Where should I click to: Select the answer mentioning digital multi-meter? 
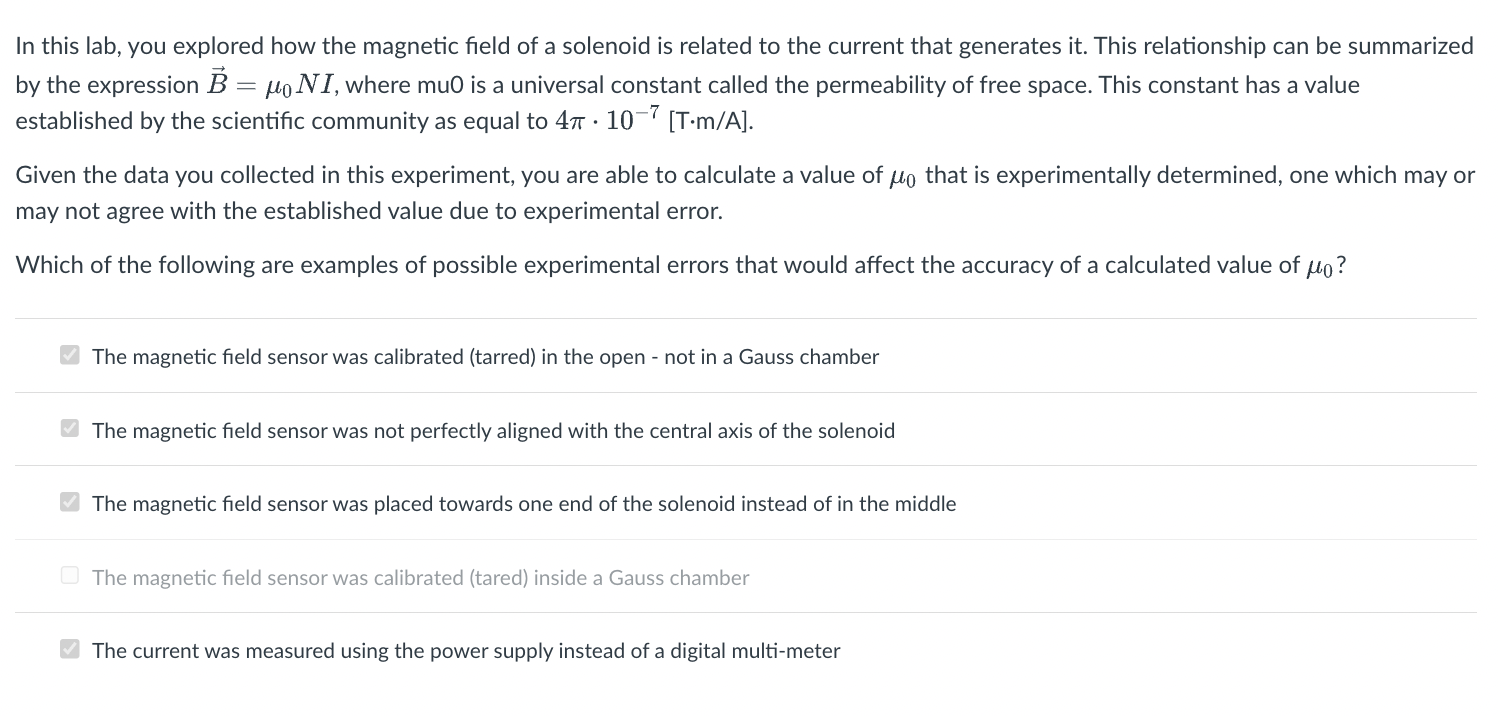(465, 651)
